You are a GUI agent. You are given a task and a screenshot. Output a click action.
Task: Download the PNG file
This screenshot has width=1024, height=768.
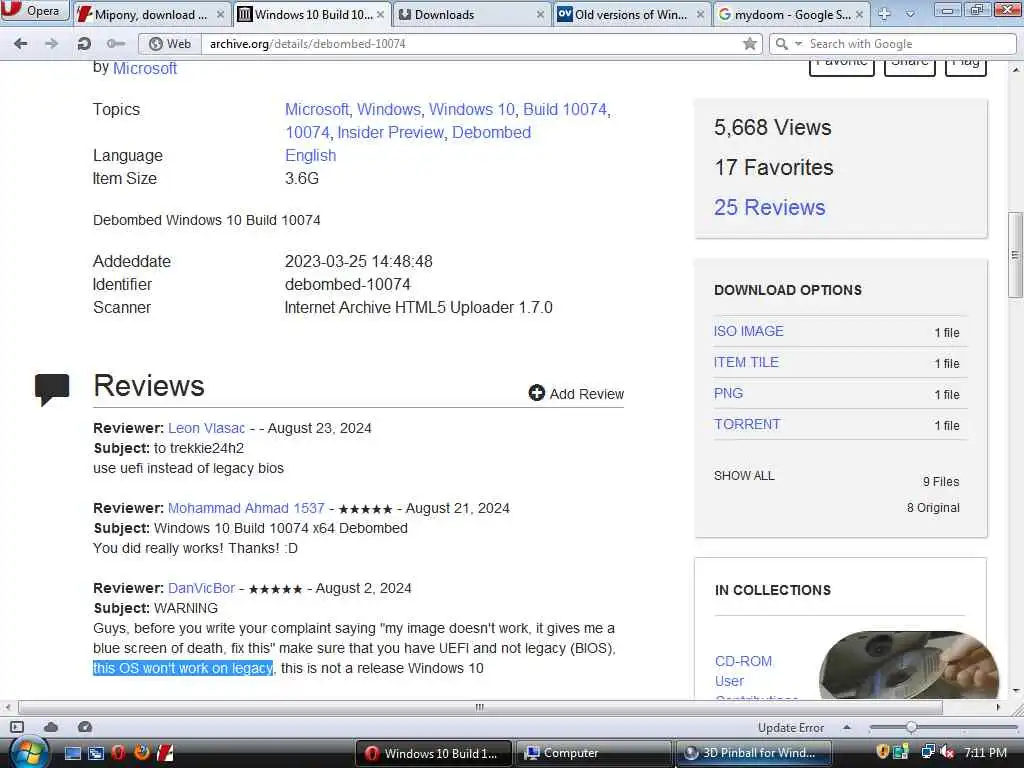[x=728, y=394]
